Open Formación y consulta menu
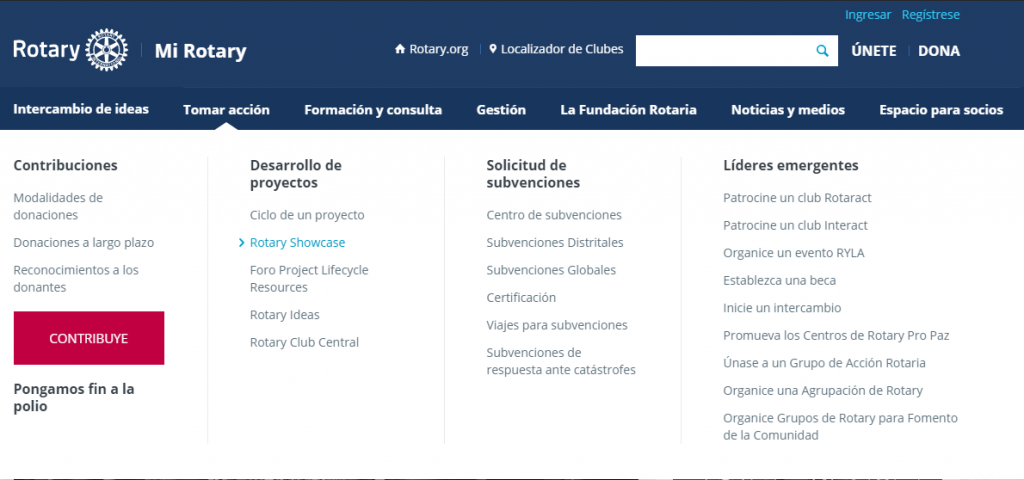Viewport: 1024px width, 480px height. [373, 110]
